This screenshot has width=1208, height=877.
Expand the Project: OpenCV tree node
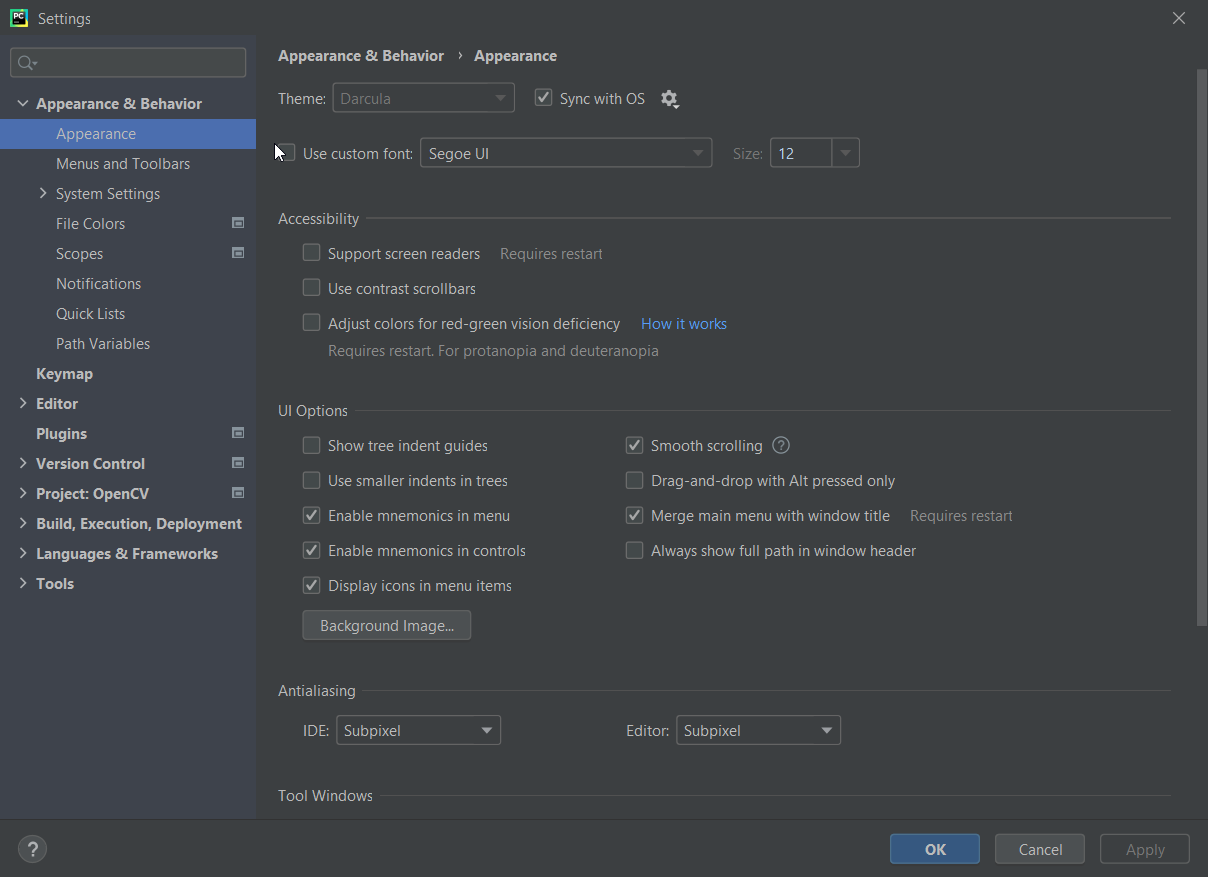point(23,493)
